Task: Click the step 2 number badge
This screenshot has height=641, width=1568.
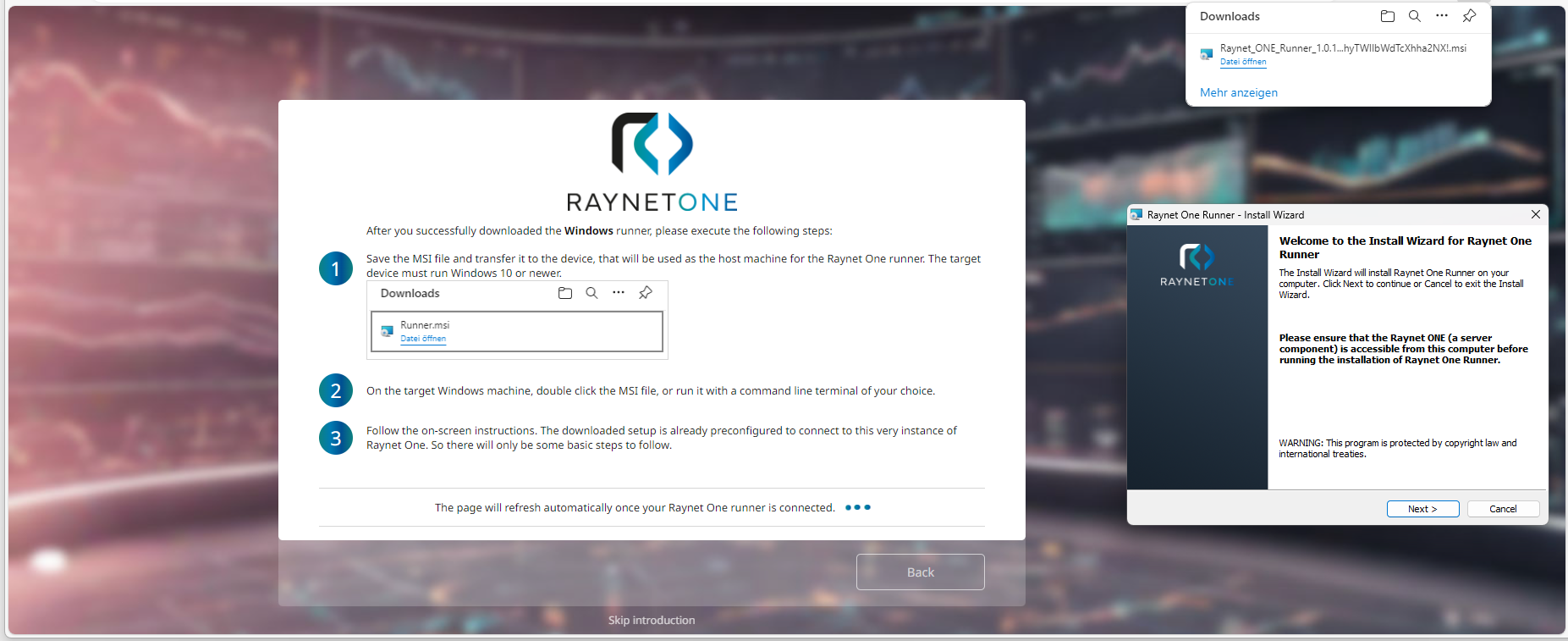Action: [336, 390]
